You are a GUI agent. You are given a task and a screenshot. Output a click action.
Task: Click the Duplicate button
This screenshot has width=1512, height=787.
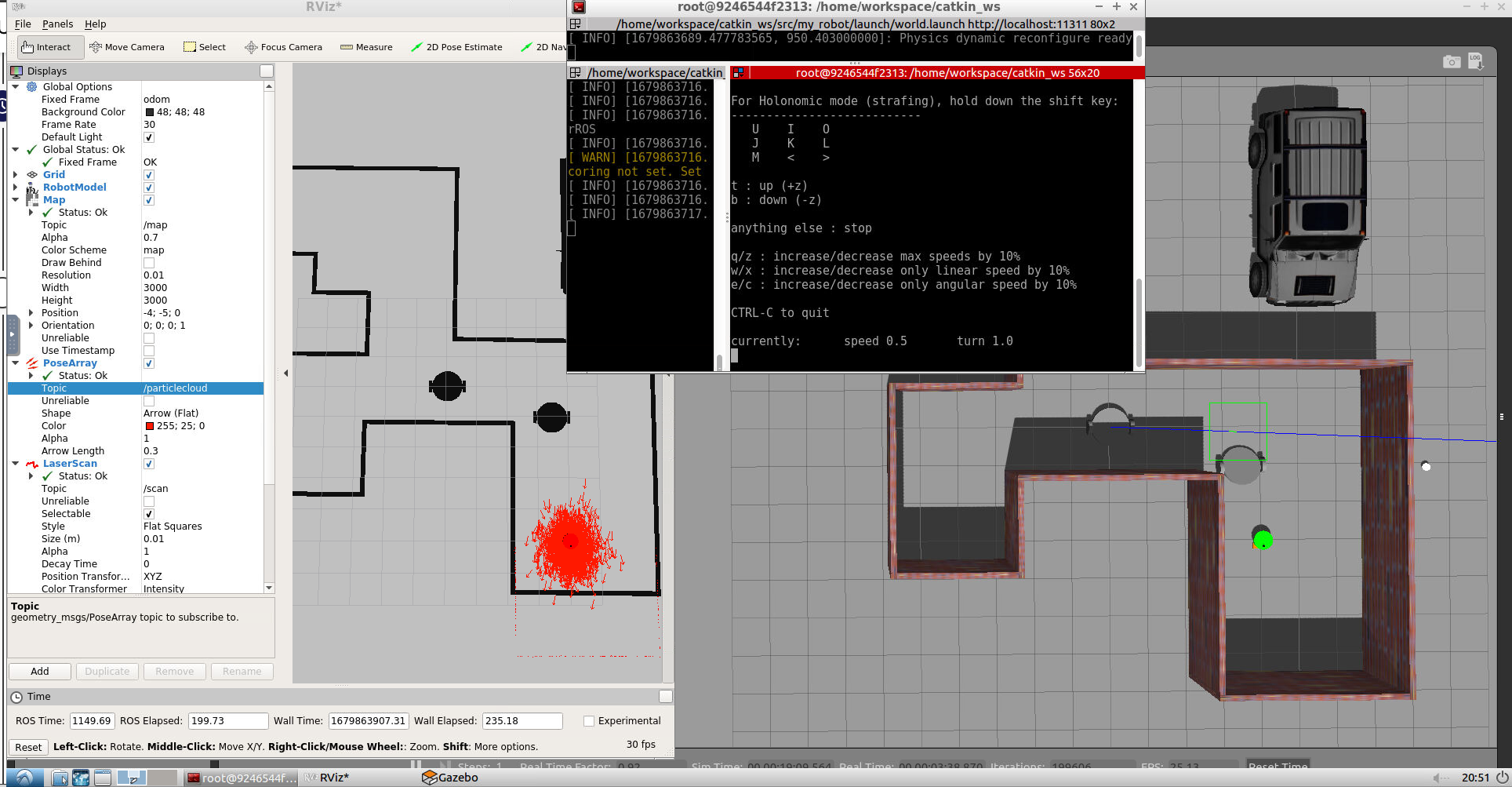[x=107, y=672]
